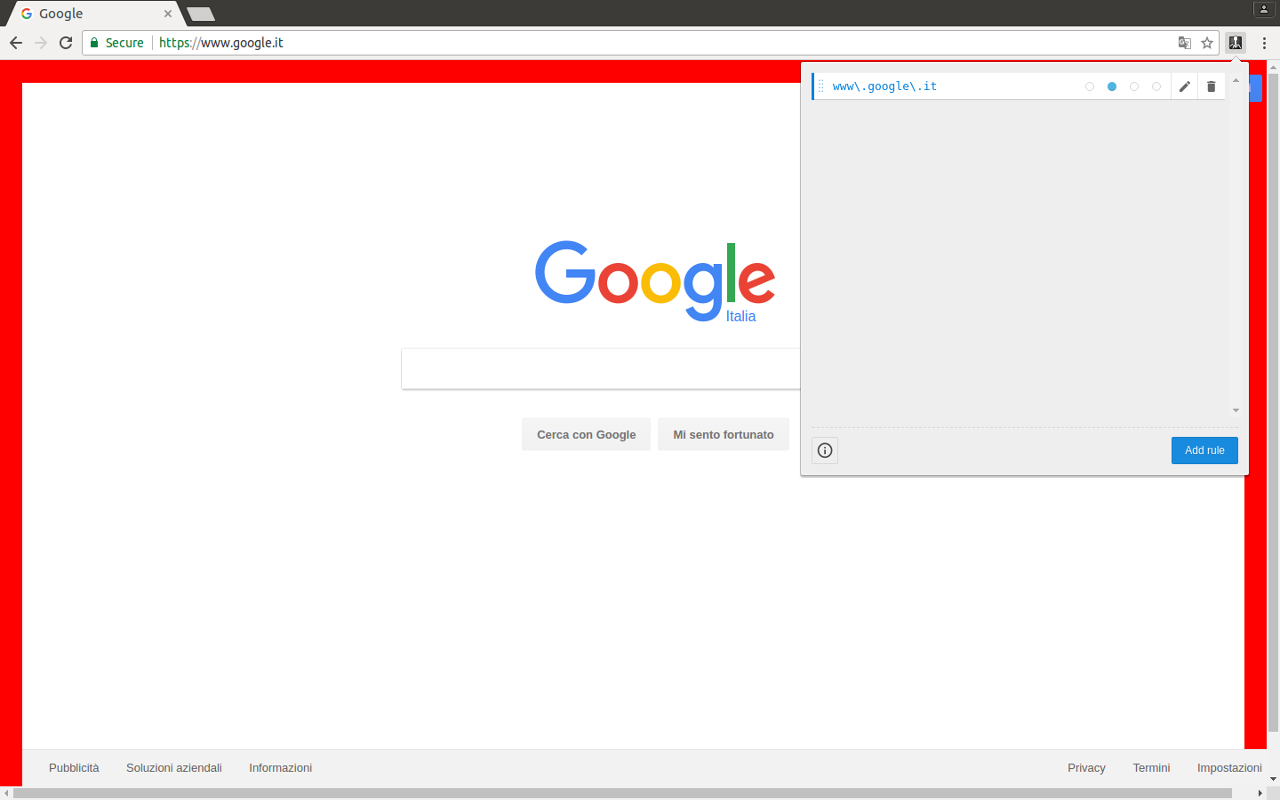Reload the current page
1280x800 pixels.
66,43
